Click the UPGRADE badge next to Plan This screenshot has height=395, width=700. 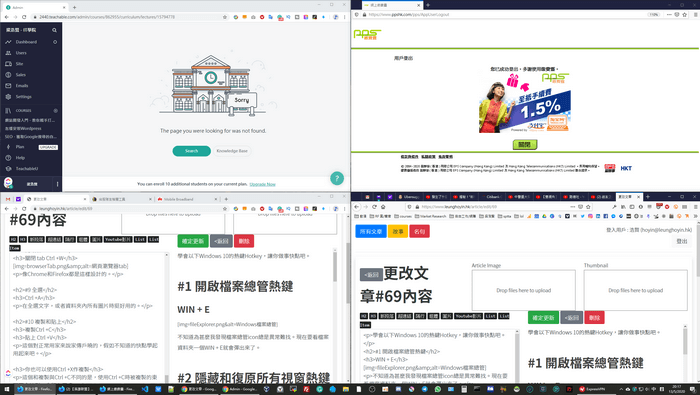[x=48, y=147]
